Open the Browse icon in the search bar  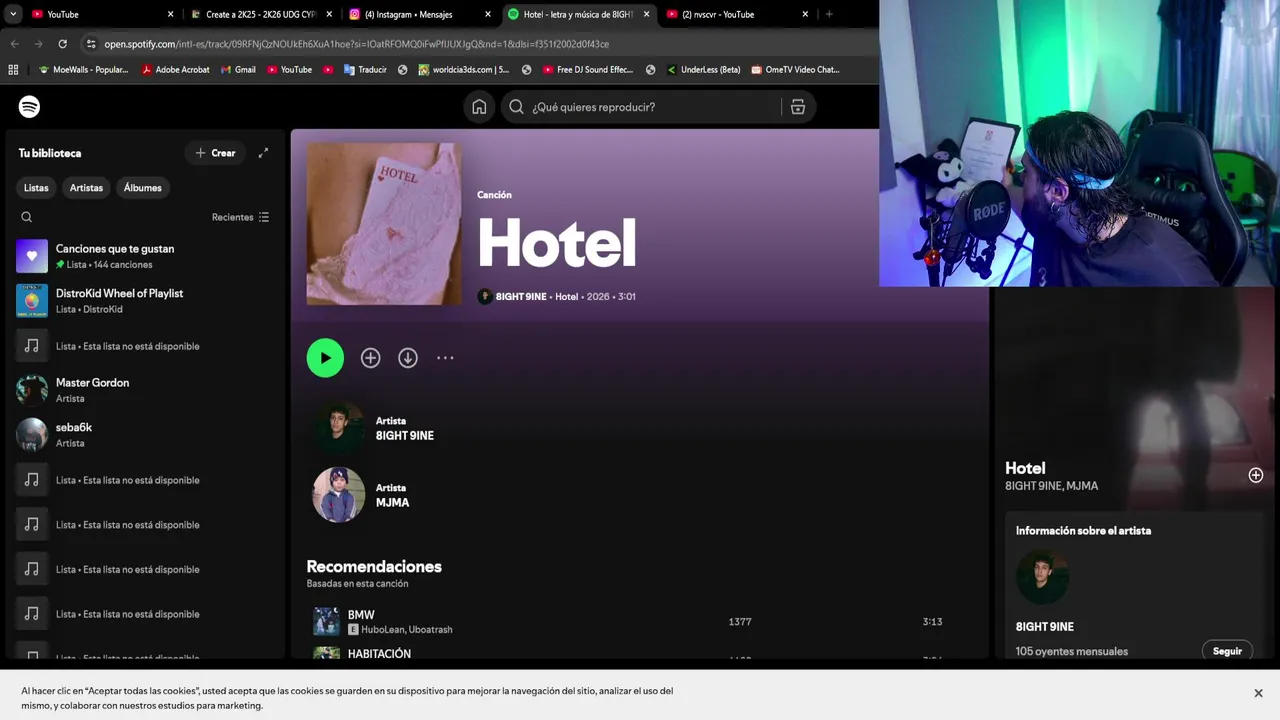point(798,107)
